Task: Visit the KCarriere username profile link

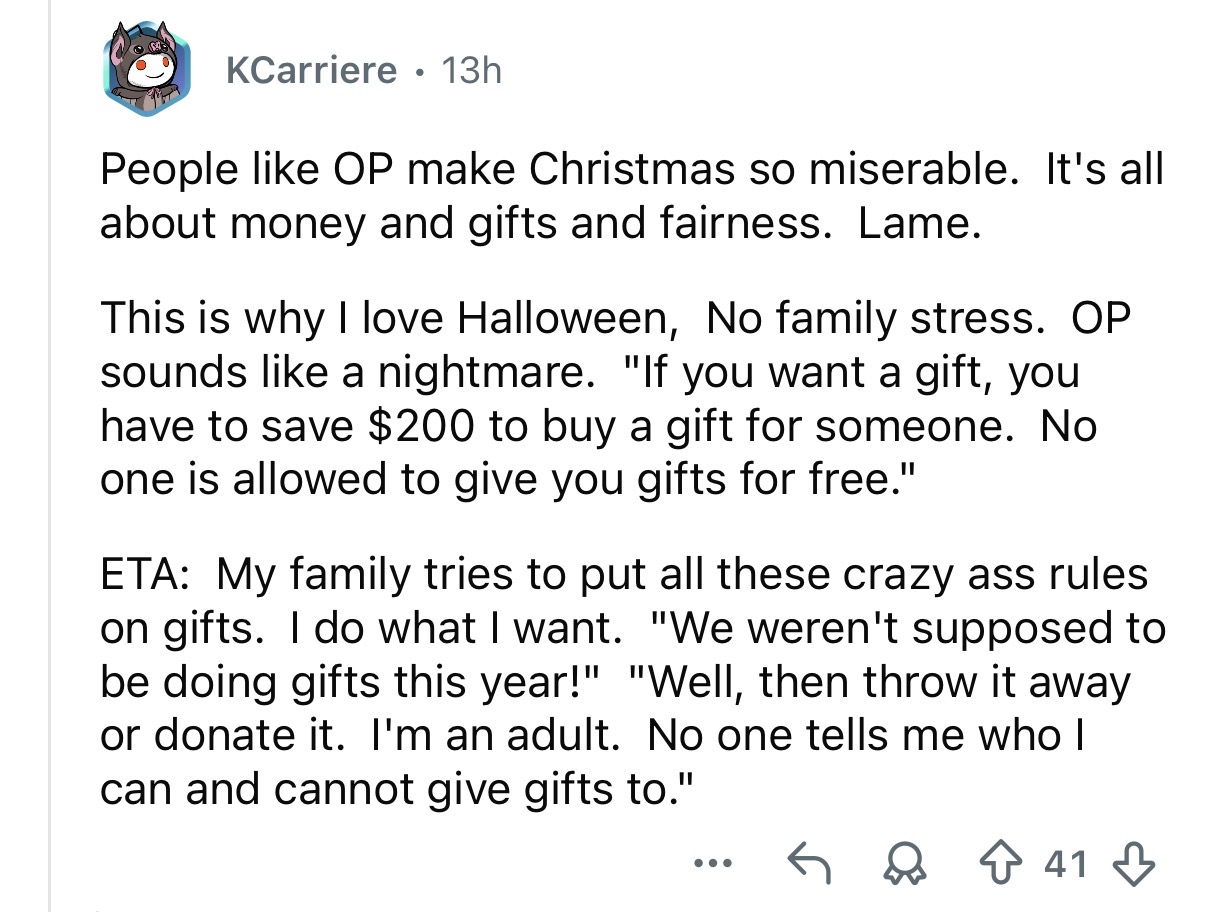Action: point(311,70)
